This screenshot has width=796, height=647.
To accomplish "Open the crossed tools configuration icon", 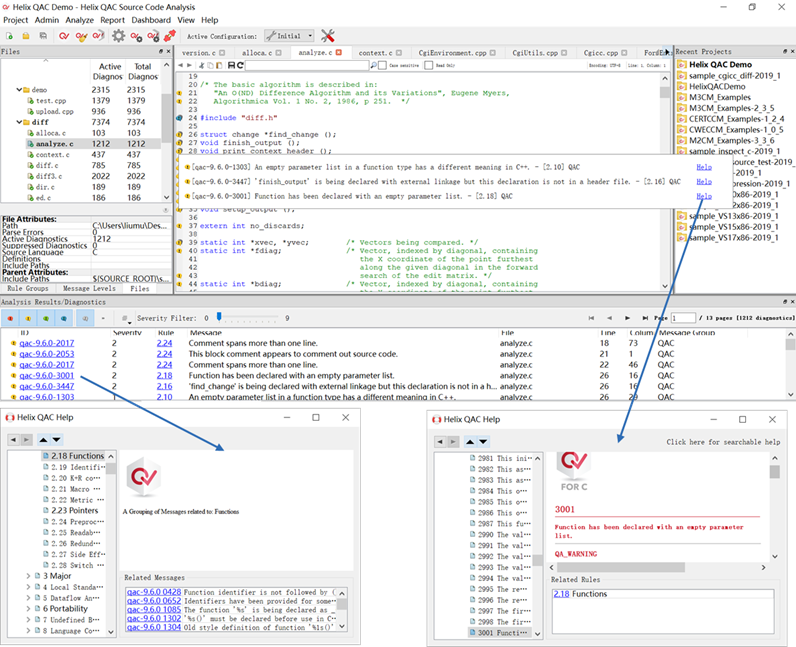I will tap(327, 36).
